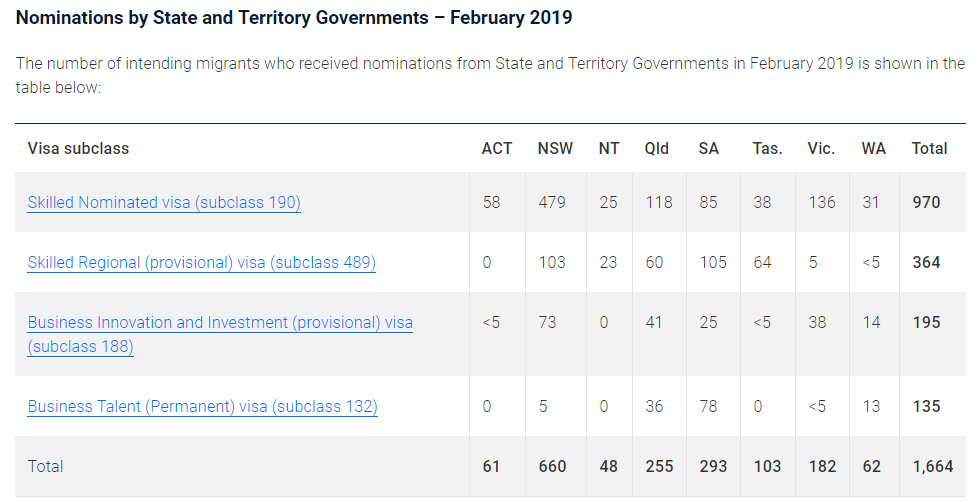Click the 660 NSW total in the bottom row

click(552, 467)
